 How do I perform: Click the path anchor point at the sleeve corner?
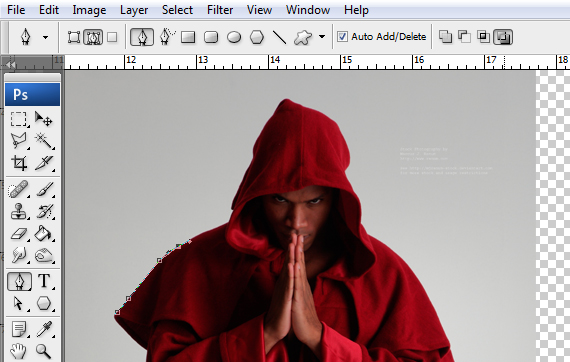tap(117, 312)
